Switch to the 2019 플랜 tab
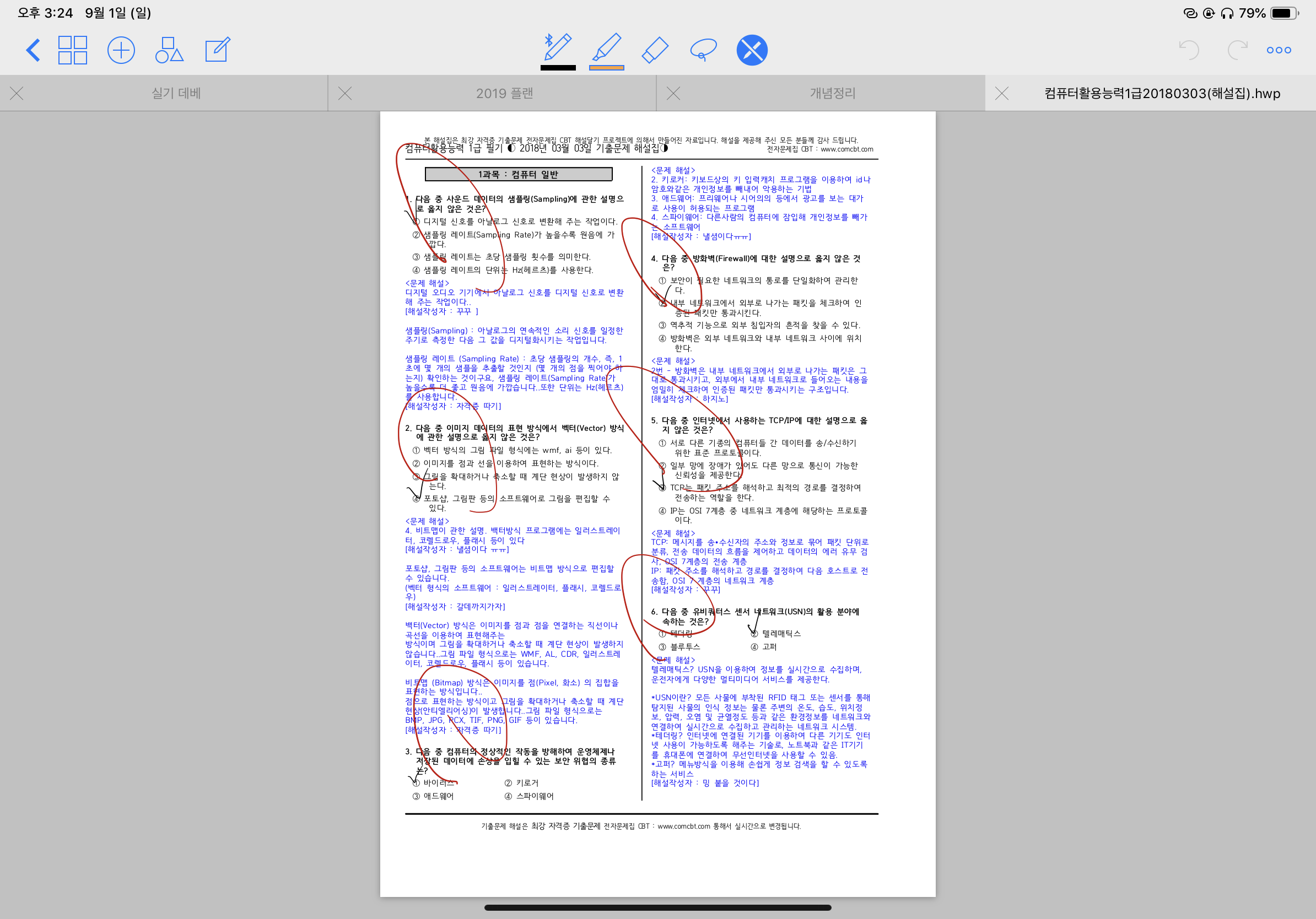This screenshot has height=919, width=1316. pyautogui.click(x=504, y=94)
